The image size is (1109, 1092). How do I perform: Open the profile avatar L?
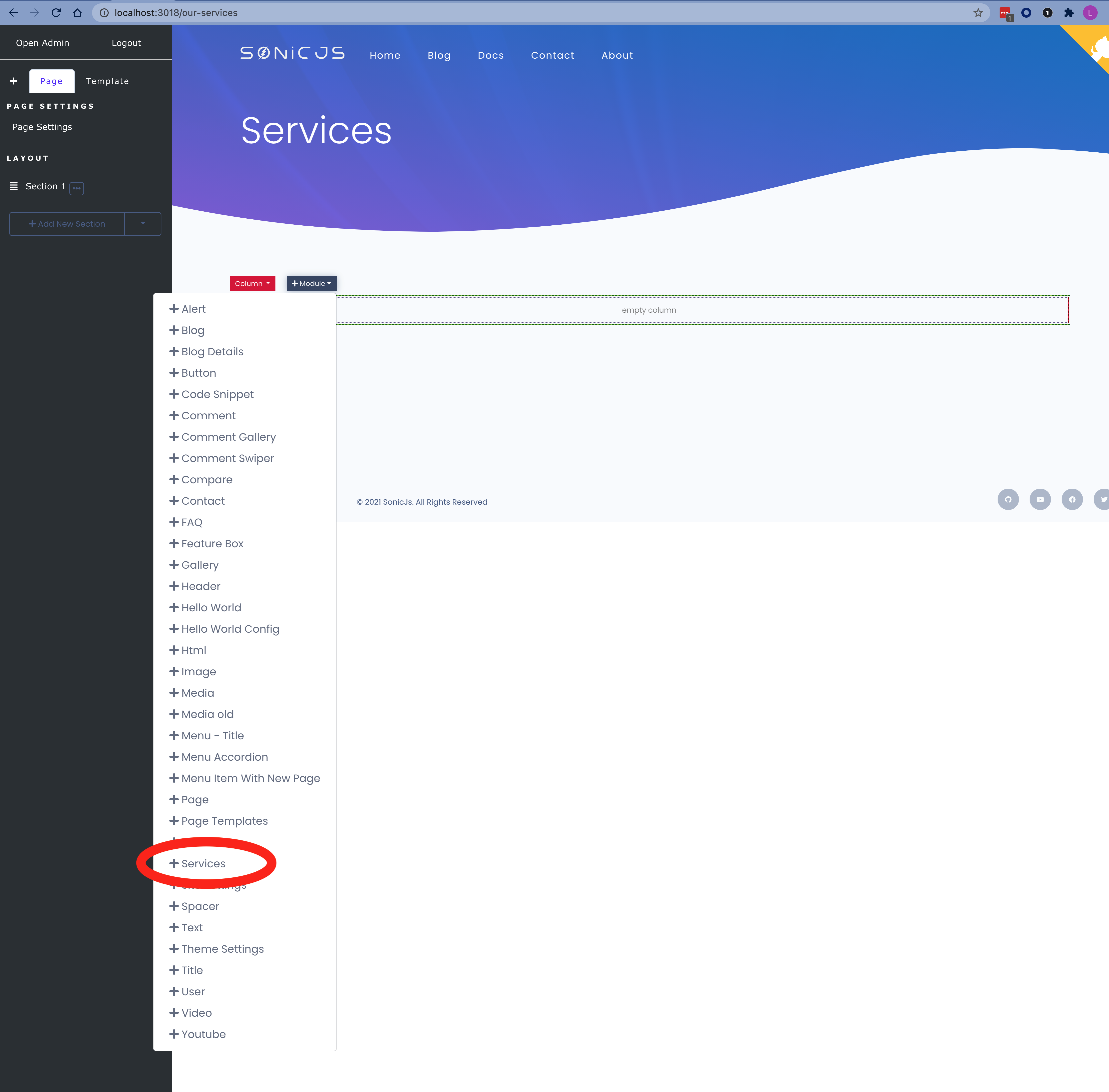coord(1090,13)
